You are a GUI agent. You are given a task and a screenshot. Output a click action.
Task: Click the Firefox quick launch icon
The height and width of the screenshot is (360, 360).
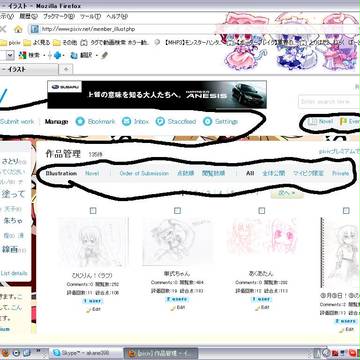tap(4, 353)
